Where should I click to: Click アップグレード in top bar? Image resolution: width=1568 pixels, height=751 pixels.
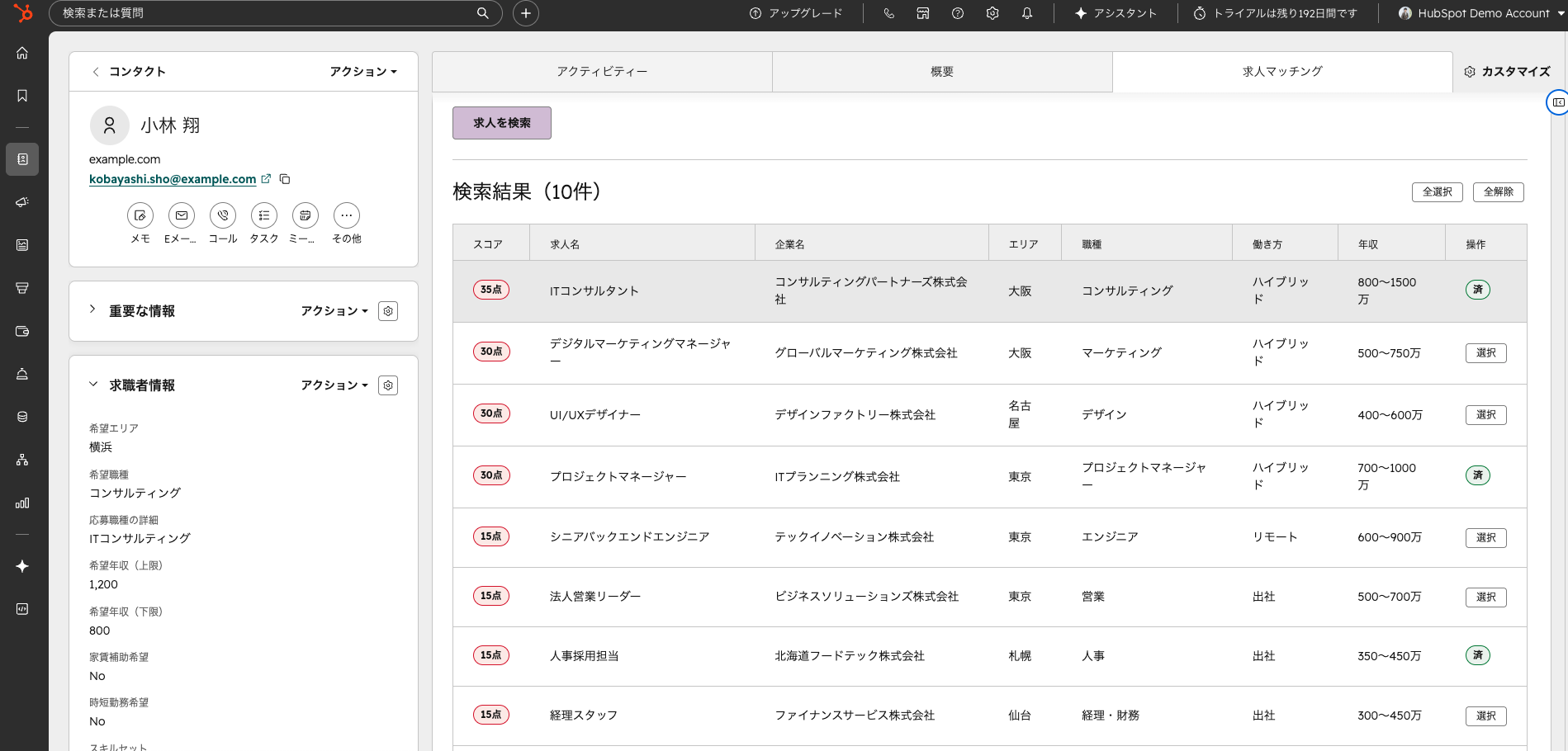point(796,13)
